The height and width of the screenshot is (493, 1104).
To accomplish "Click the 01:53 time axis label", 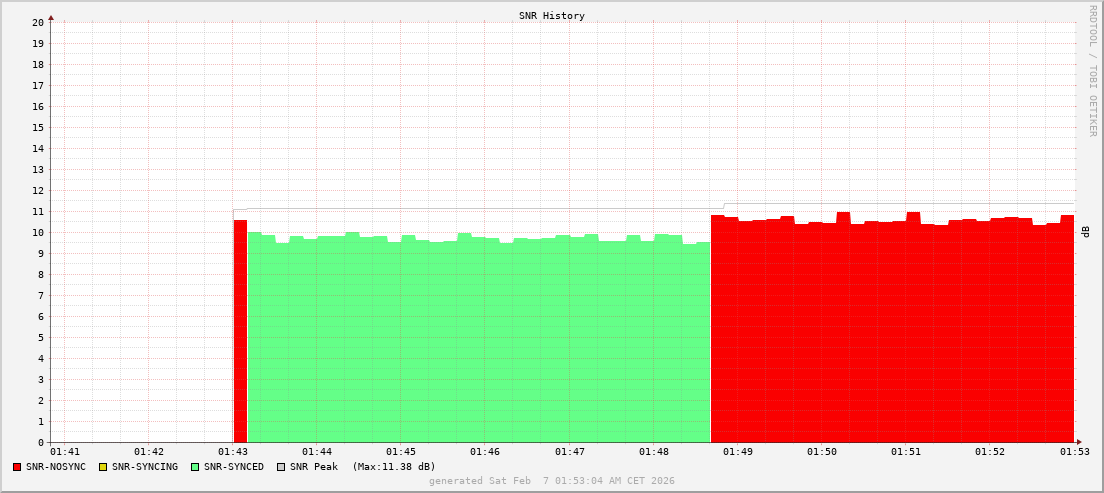I will click(x=1075, y=452).
